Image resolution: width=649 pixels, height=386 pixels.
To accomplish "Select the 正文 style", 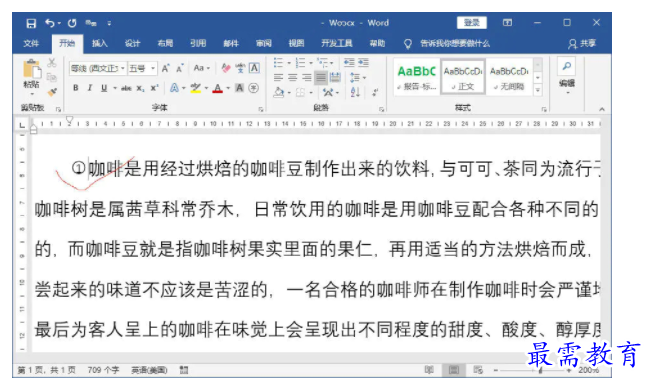I will click(463, 77).
